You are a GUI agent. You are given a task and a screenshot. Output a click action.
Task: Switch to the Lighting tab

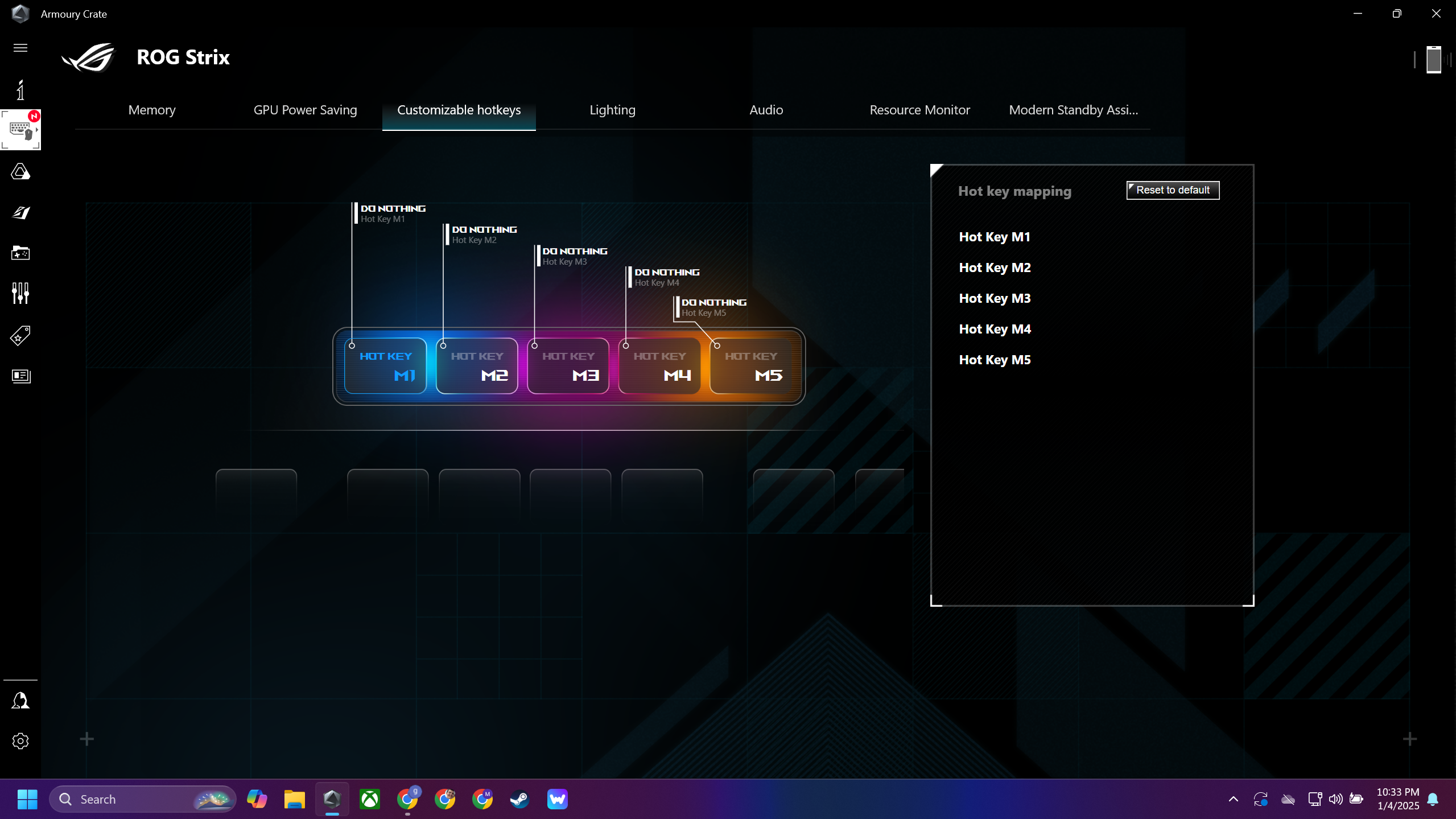tap(612, 110)
